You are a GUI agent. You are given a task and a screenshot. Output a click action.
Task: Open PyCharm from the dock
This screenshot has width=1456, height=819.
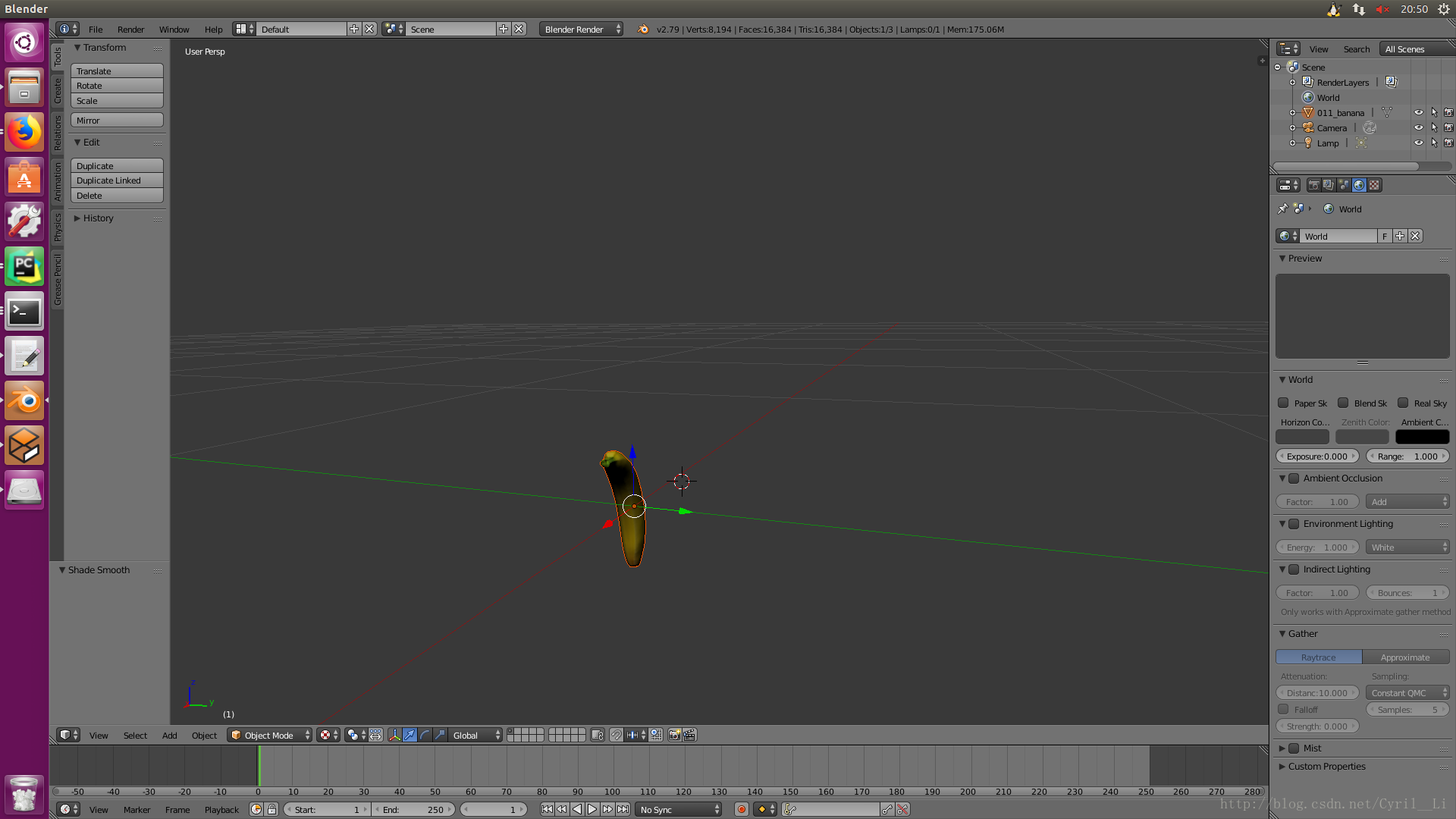click(24, 267)
